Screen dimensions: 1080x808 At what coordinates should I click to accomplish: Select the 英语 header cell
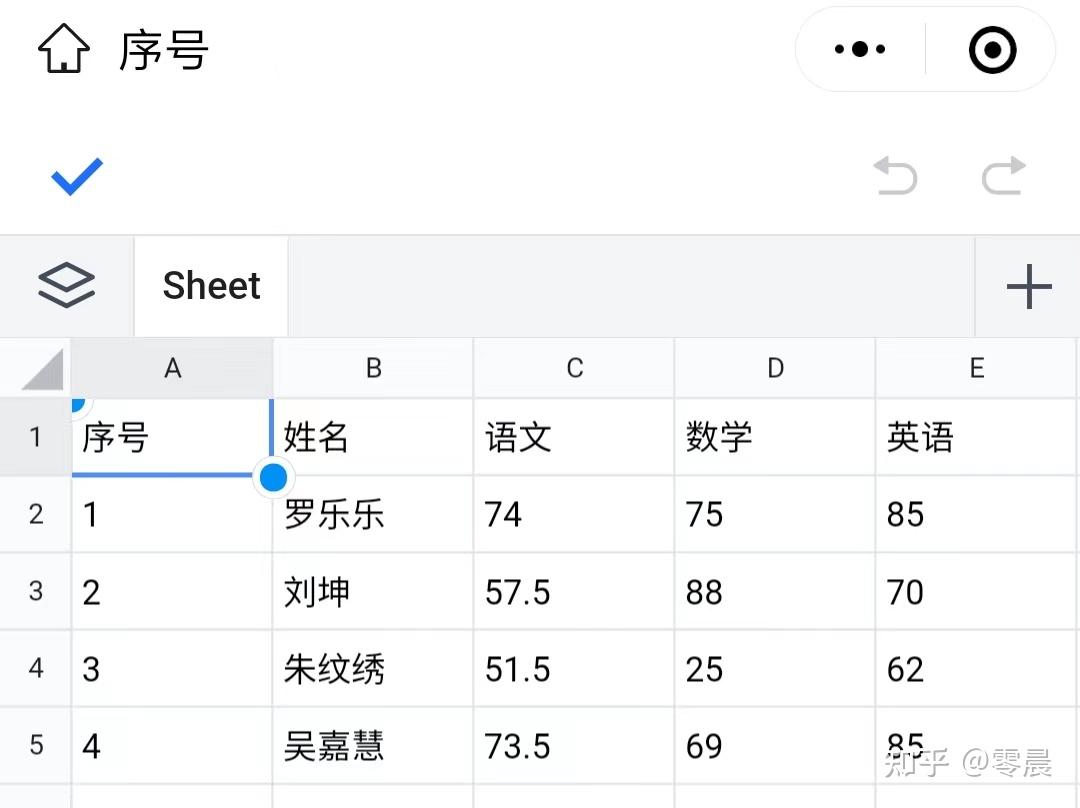pos(977,437)
